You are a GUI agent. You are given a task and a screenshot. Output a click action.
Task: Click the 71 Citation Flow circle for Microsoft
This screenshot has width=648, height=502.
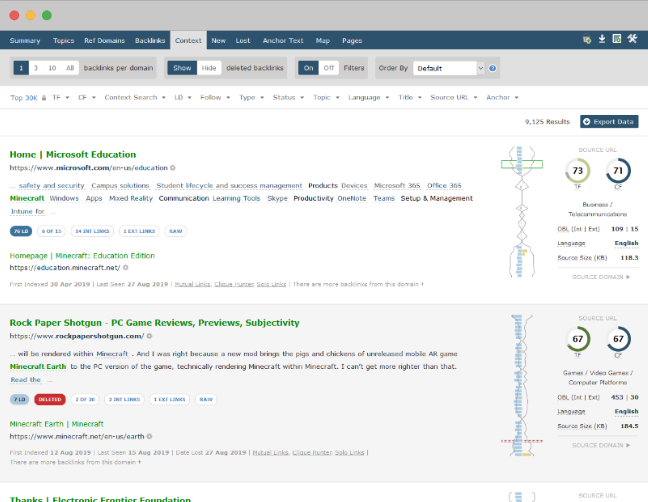pos(618,171)
